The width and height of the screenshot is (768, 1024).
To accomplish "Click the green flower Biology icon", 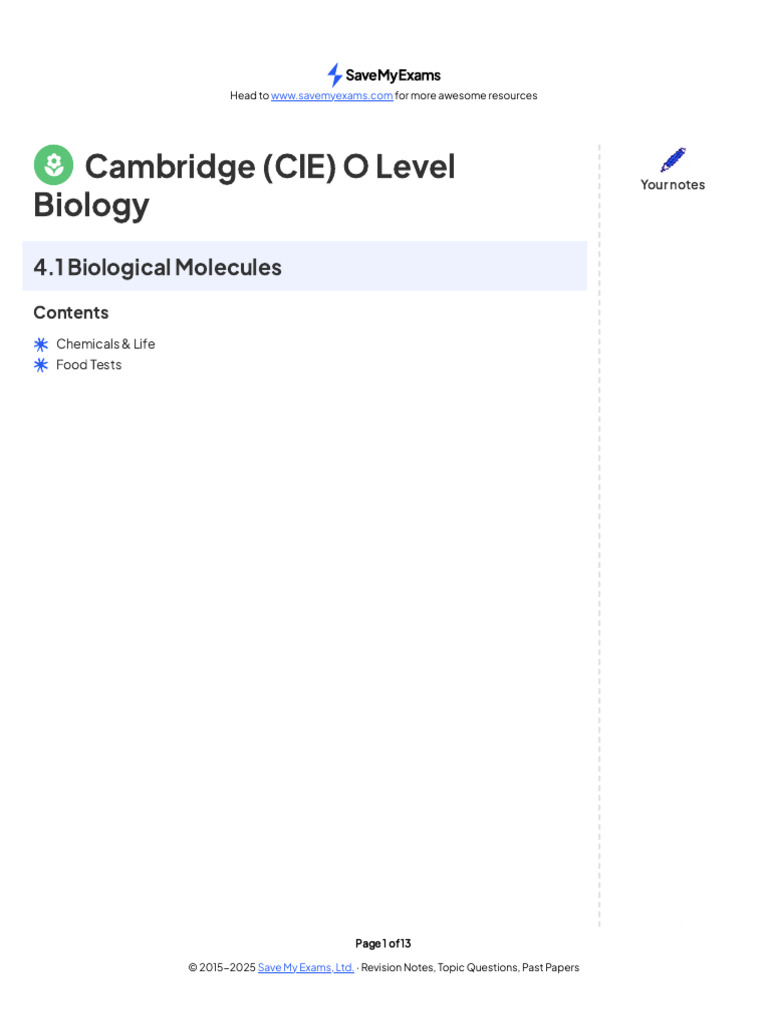I will click(x=54, y=165).
